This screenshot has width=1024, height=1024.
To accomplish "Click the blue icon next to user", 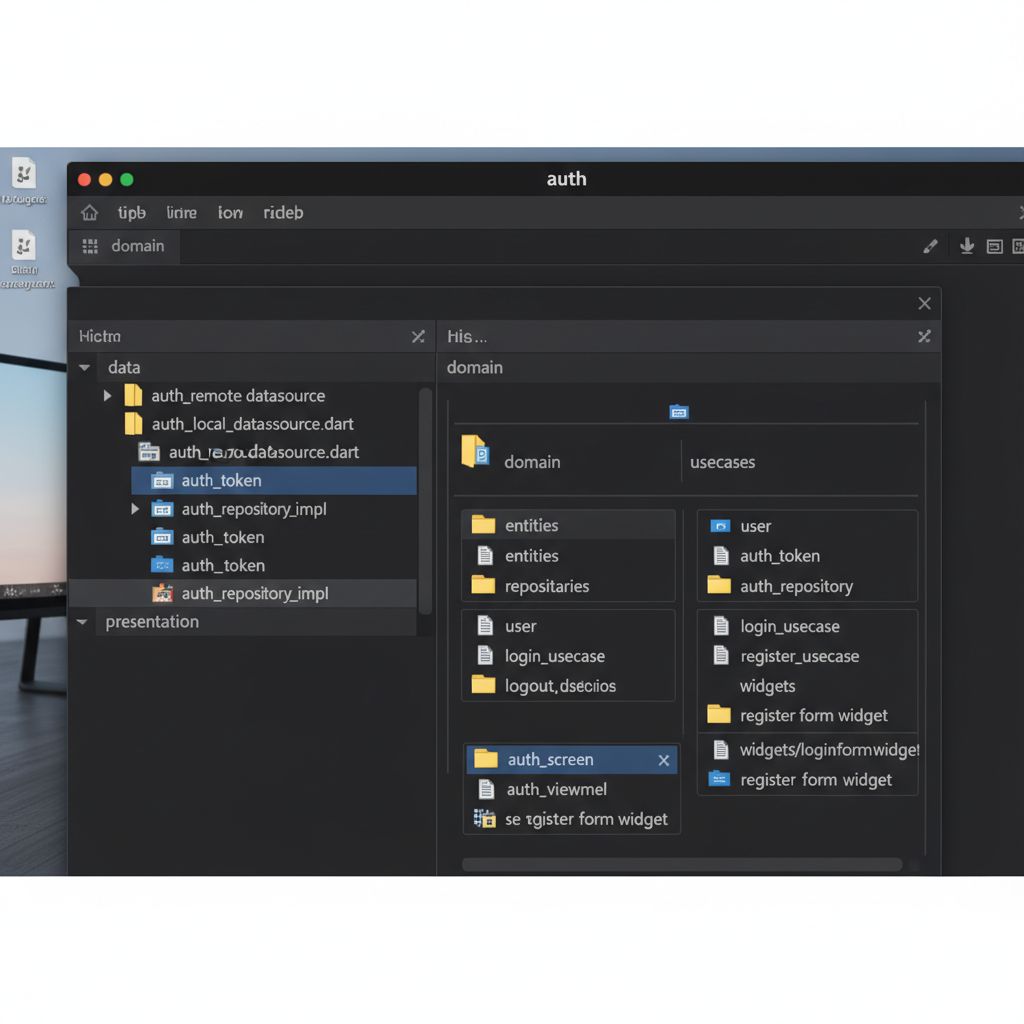I will point(720,526).
